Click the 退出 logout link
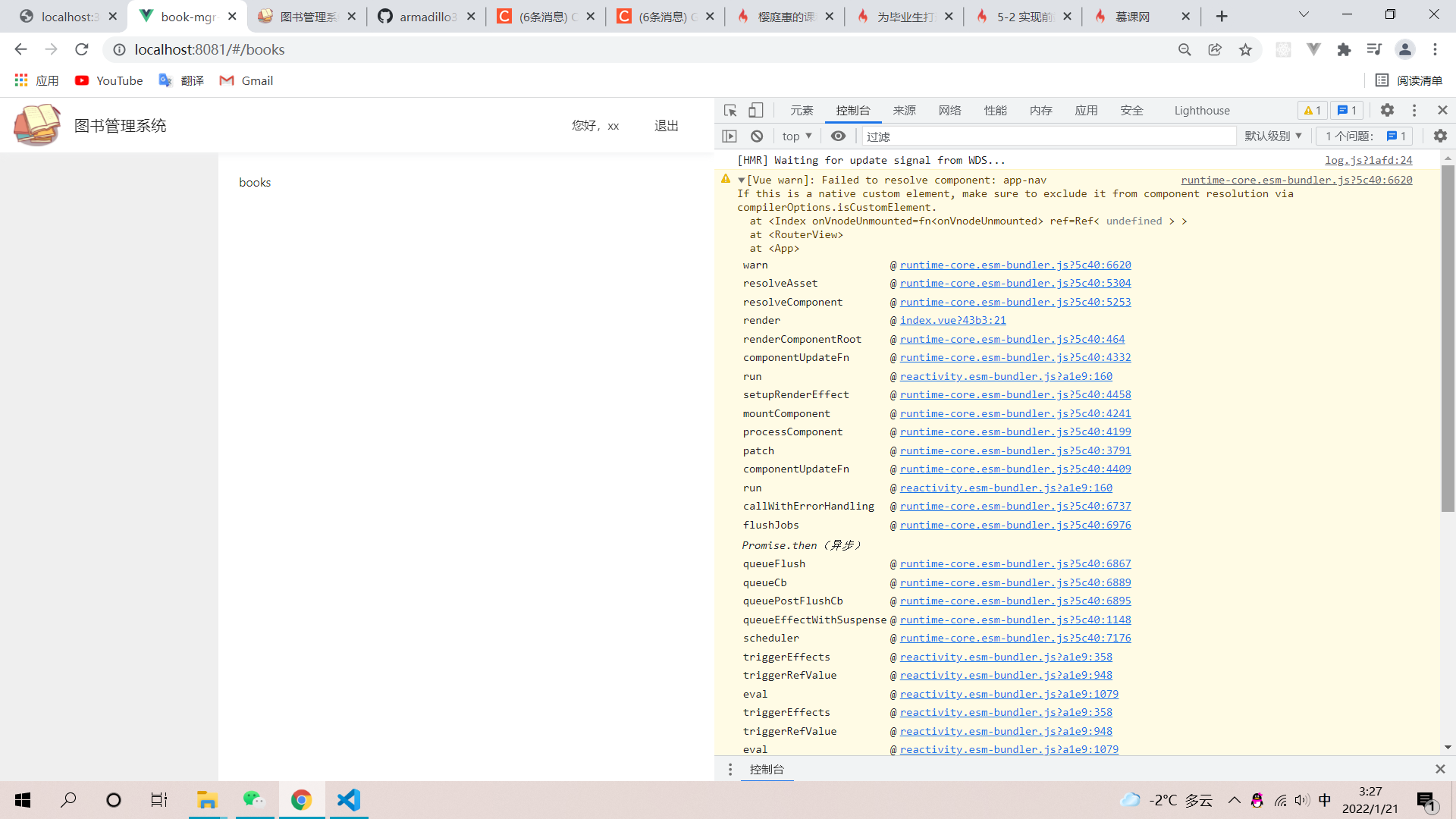The width and height of the screenshot is (1456, 819). pos(666,126)
